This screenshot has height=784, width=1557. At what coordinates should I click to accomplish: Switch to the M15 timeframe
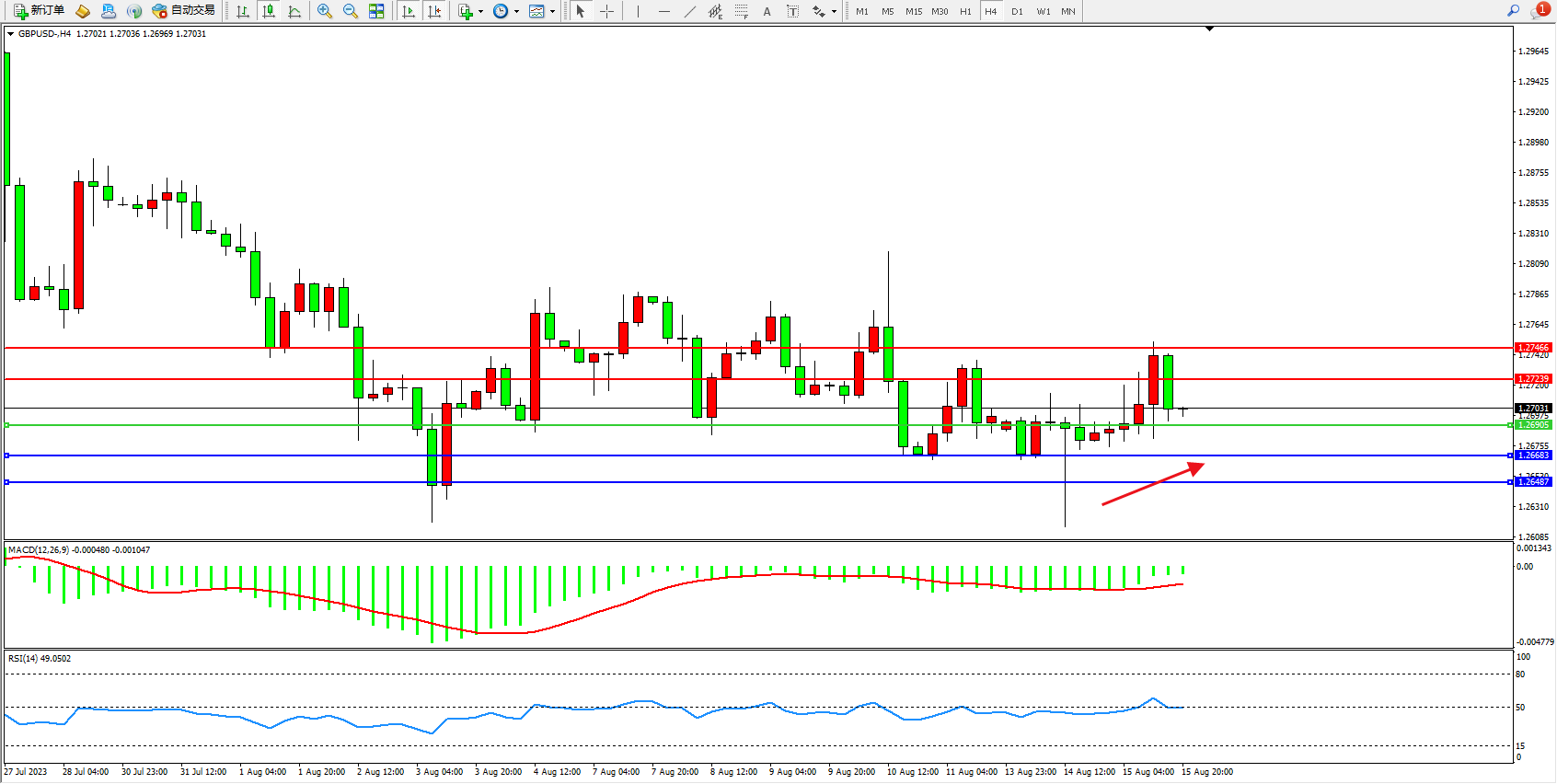pyautogui.click(x=913, y=11)
